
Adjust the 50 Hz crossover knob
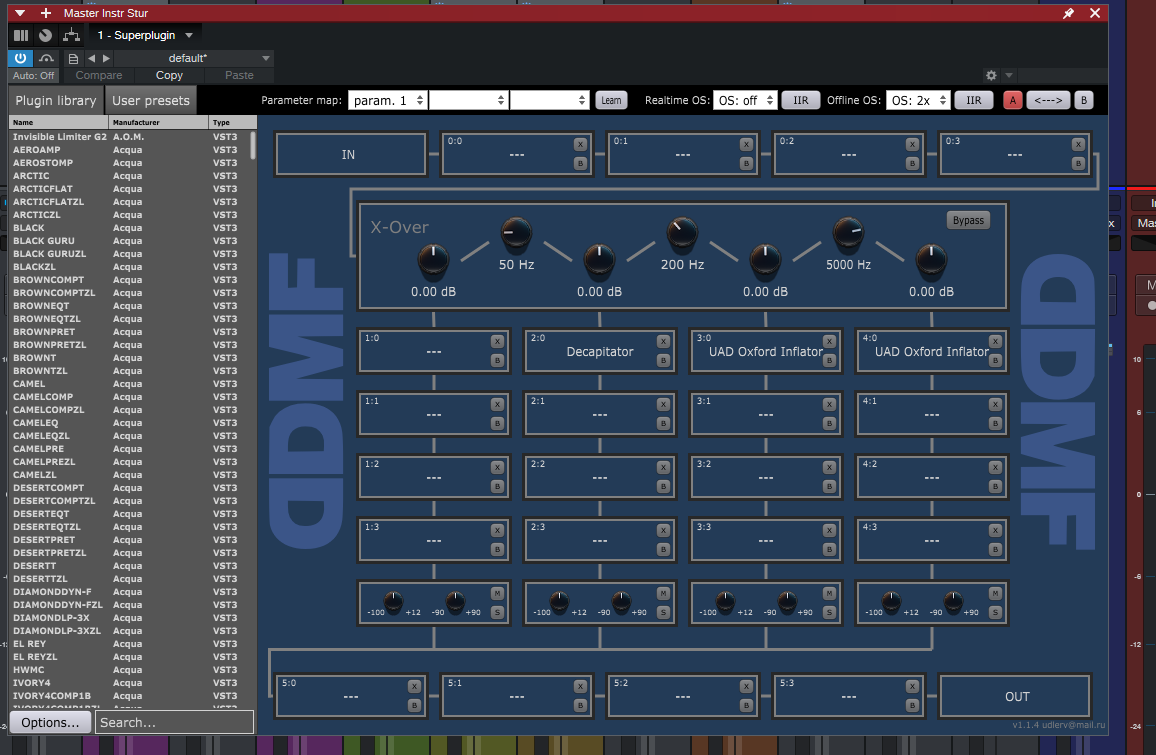tap(516, 234)
